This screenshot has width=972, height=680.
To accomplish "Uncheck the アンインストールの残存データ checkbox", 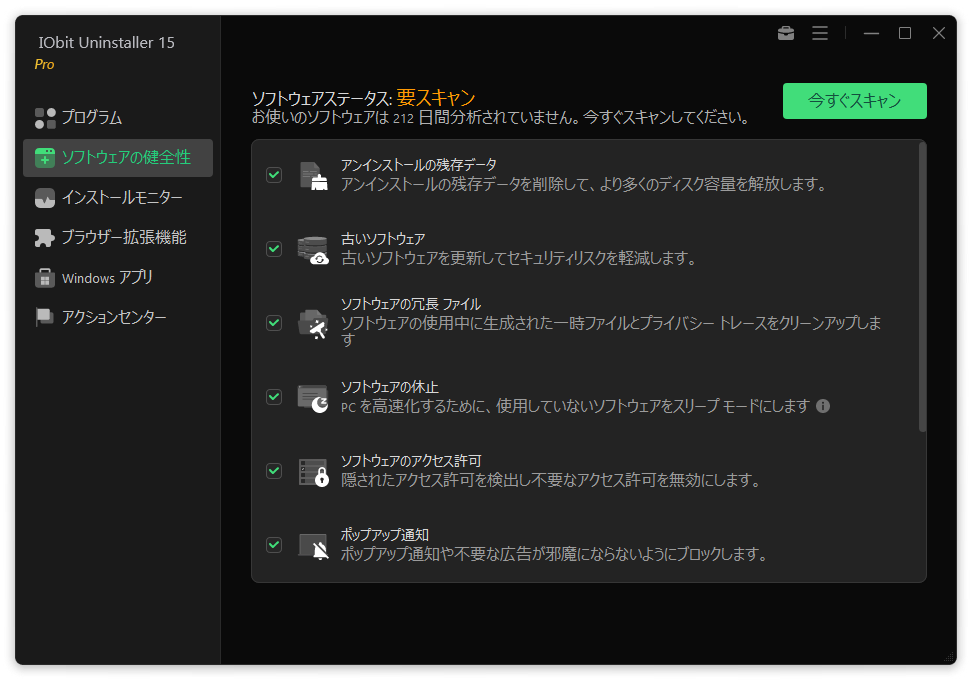I will (274, 175).
